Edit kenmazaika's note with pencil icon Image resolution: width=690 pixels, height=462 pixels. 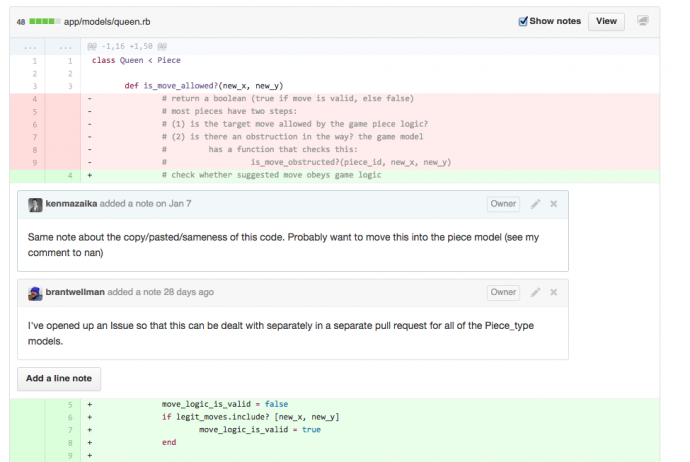coord(535,204)
